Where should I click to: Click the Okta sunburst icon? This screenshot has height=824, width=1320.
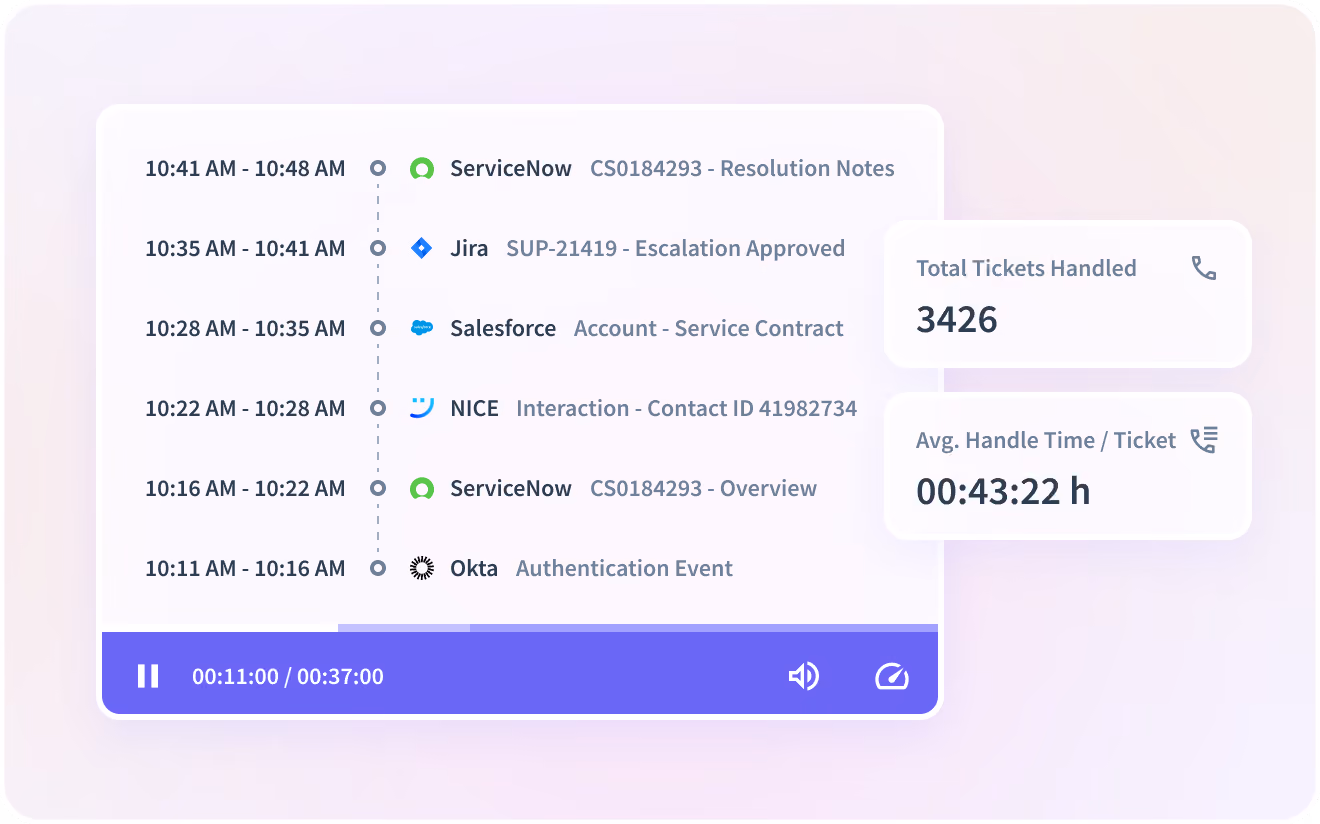(x=422, y=568)
